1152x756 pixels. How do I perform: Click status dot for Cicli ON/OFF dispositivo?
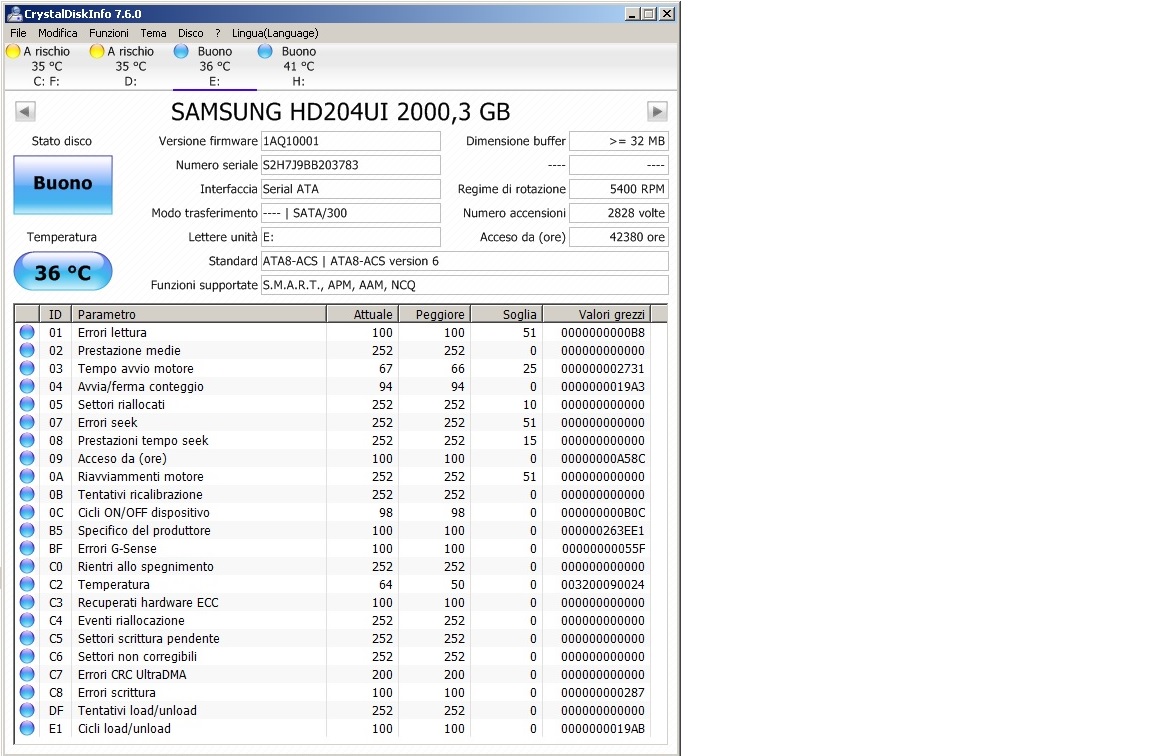tap(27, 512)
